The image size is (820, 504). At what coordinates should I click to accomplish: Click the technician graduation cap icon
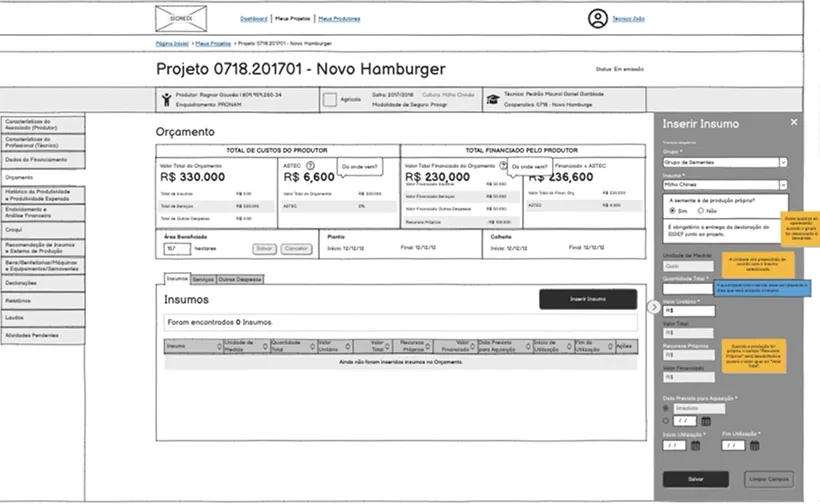(493, 99)
